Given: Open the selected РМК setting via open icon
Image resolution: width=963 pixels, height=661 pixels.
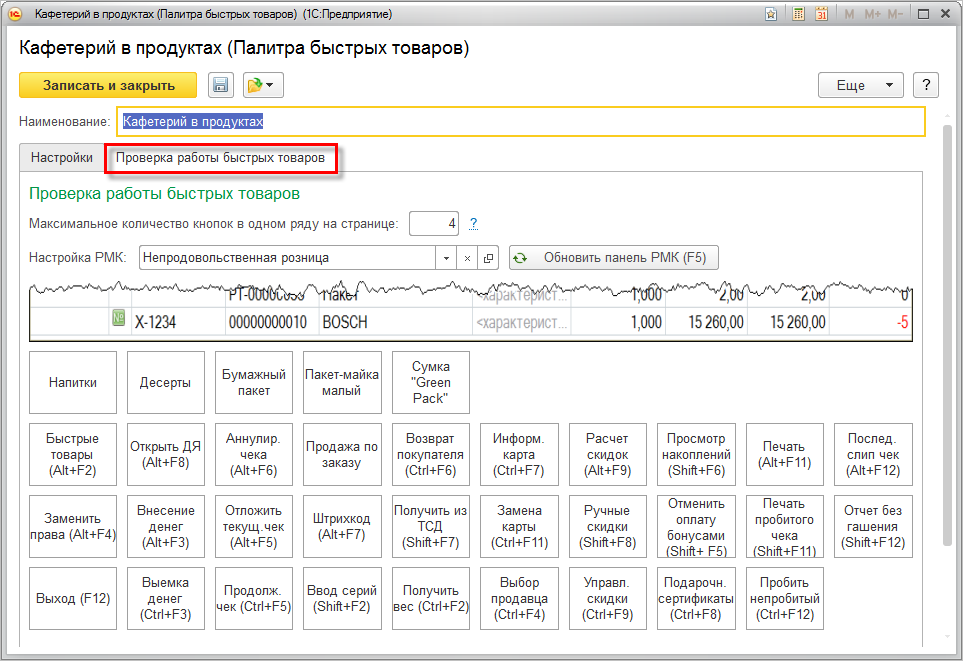Looking at the screenshot, I should pos(488,258).
